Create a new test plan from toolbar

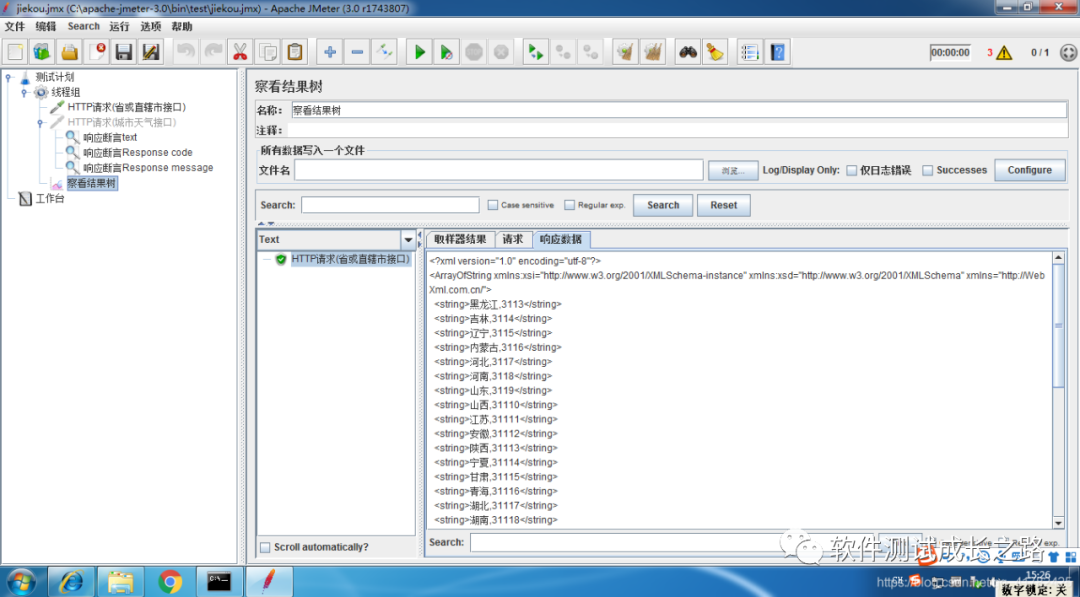tap(15, 52)
